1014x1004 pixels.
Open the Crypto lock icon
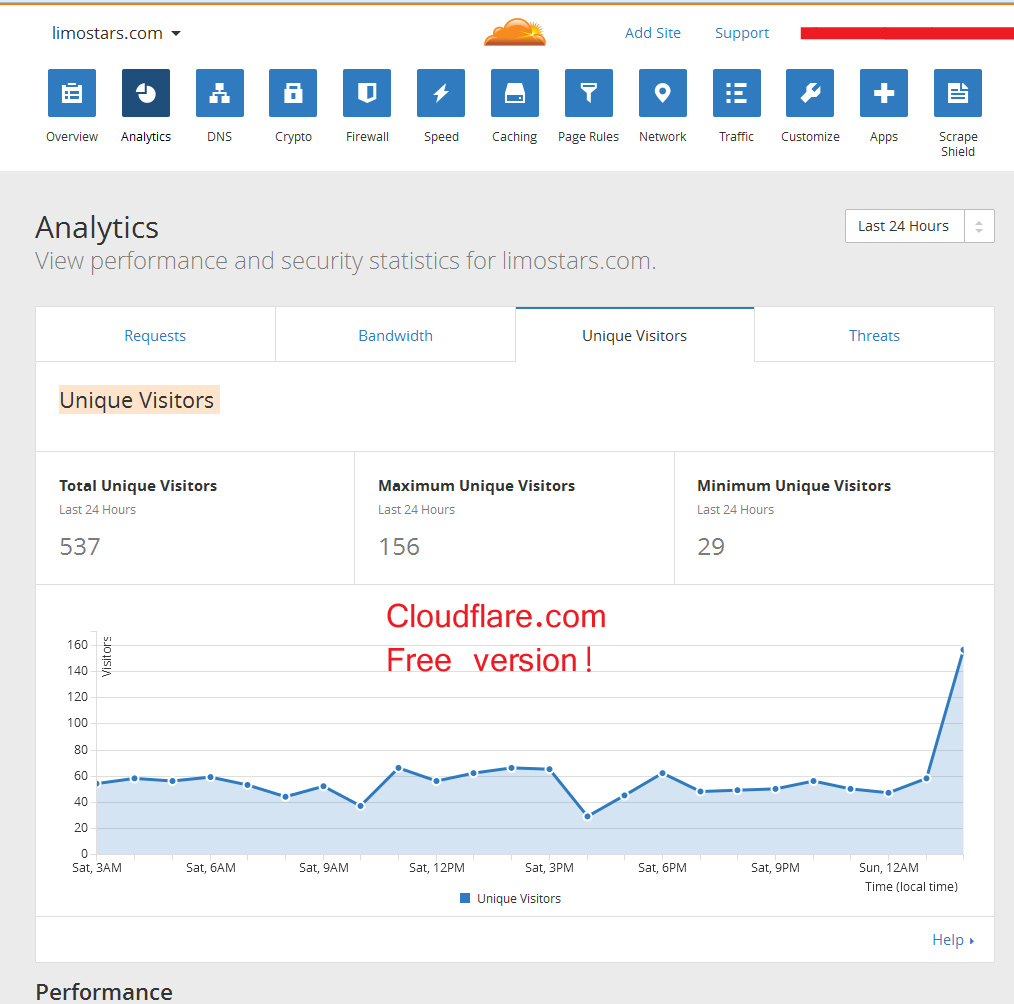293,93
